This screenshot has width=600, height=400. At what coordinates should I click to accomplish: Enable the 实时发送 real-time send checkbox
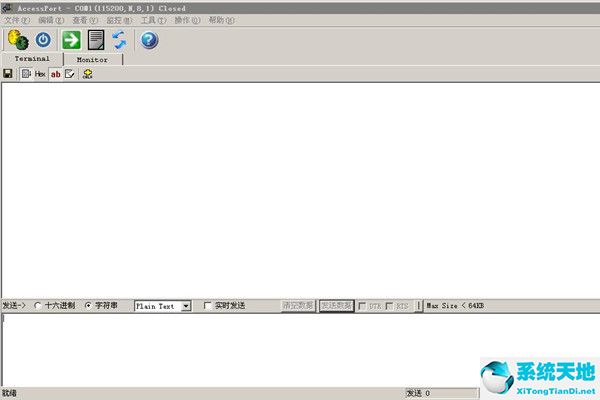coord(207,305)
